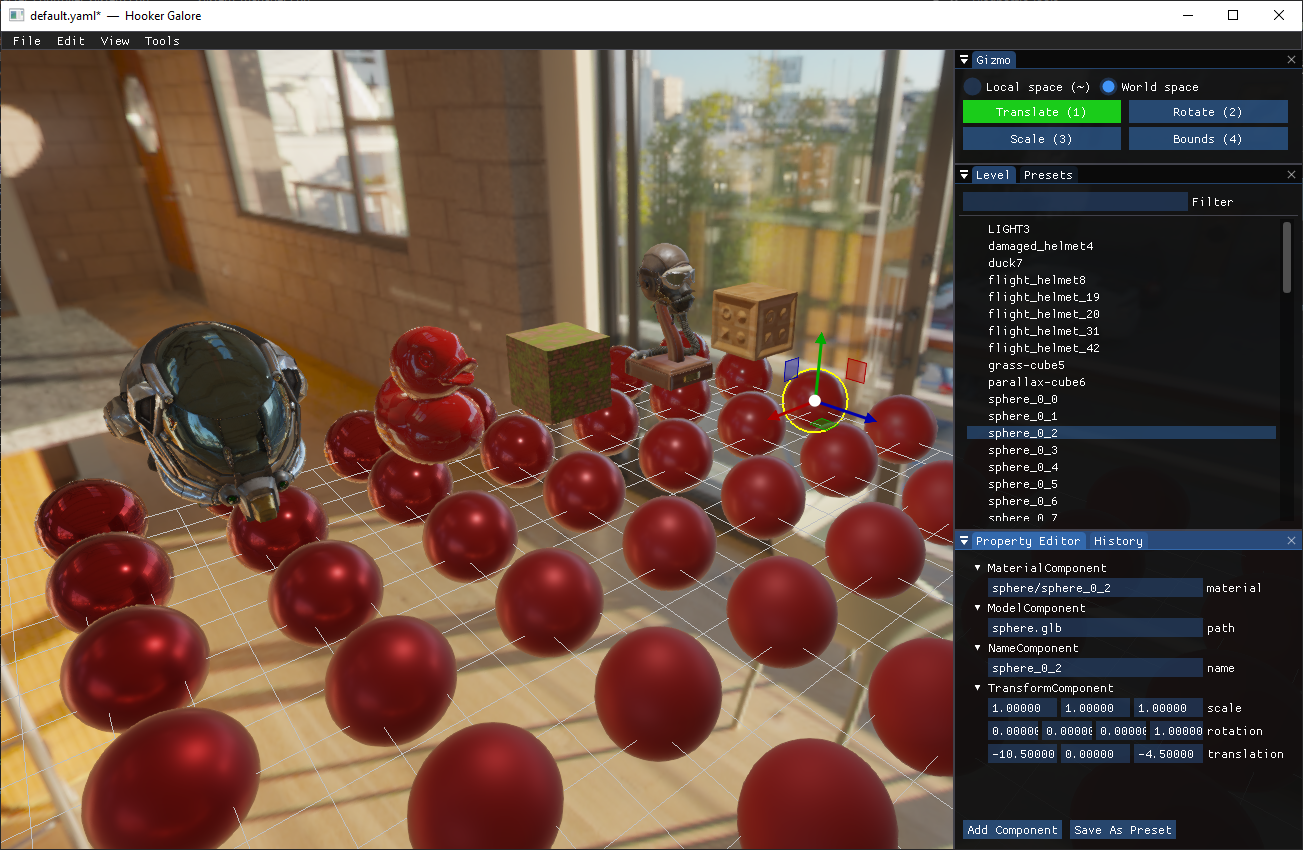Viewport: 1303px width, 850px height.
Task: Activate the Translate (1) gizmo mode
Action: coord(1041,112)
